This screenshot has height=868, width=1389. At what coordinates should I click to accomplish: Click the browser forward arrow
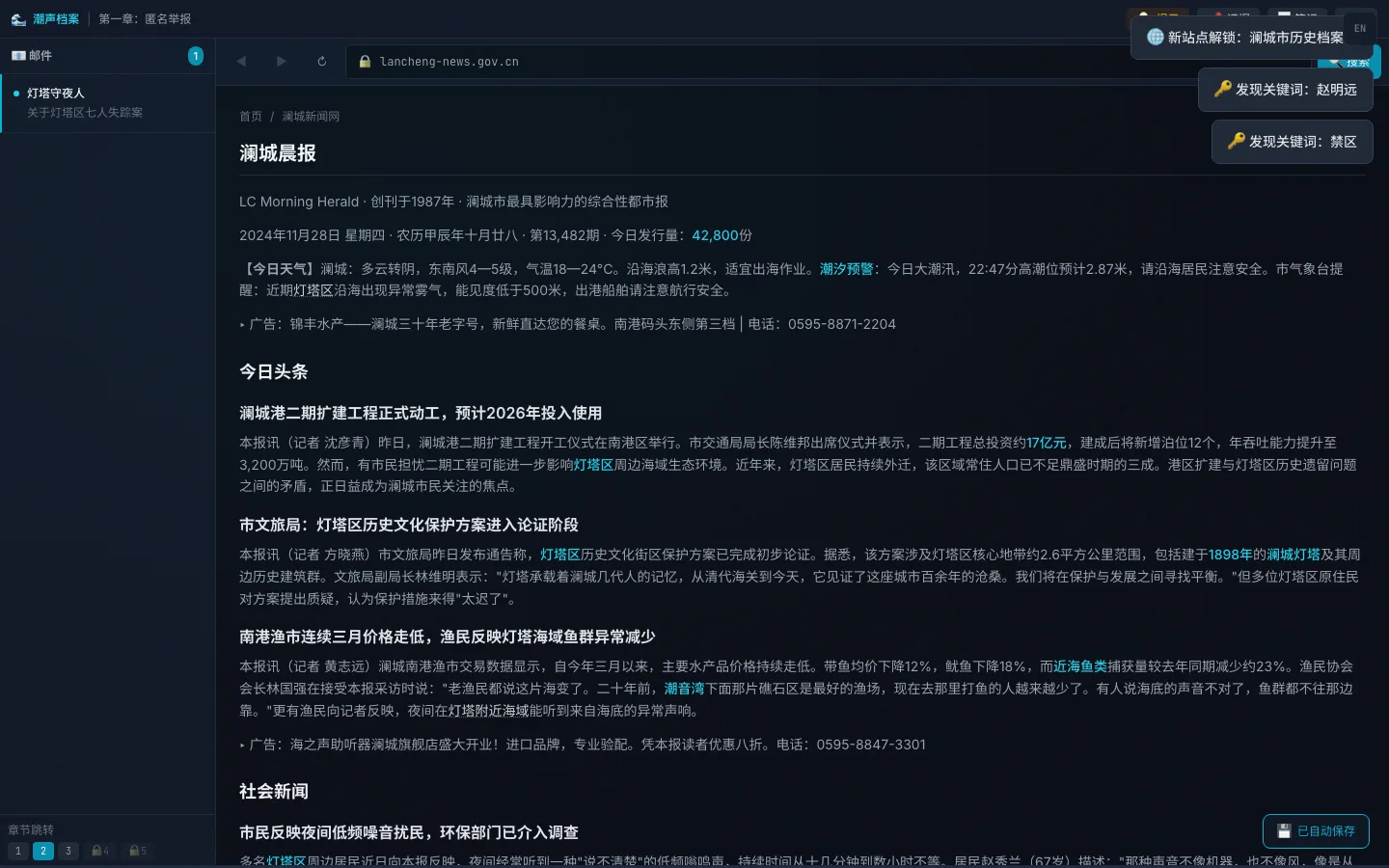[282, 61]
